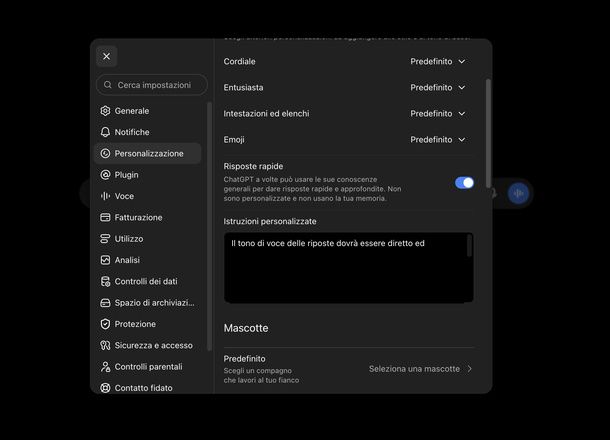Open Intestazioni ed elenchi Predefinito dropdown
Image resolution: width=610 pixels, height=440 pixels.
[438, 114]
